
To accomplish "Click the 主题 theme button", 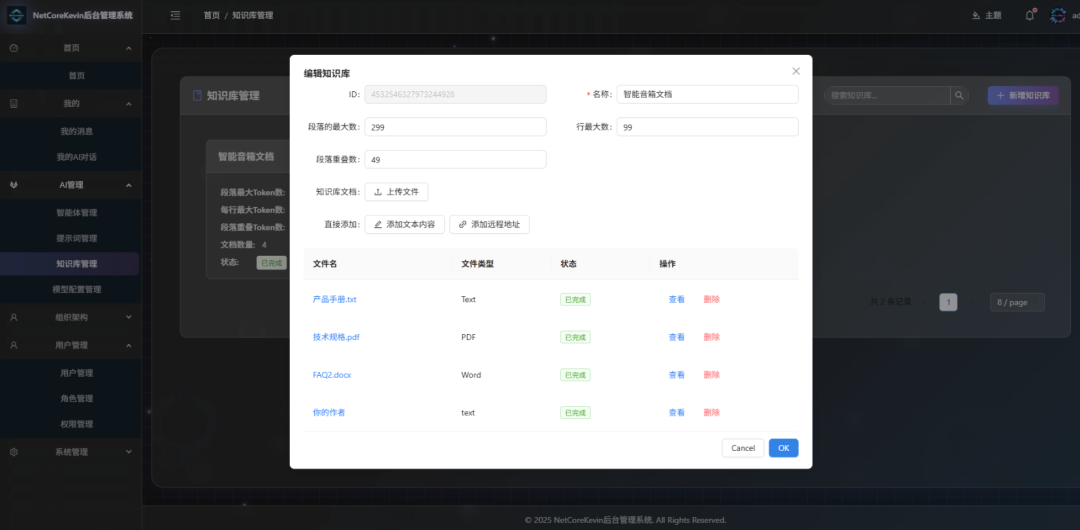I will 986,15.
